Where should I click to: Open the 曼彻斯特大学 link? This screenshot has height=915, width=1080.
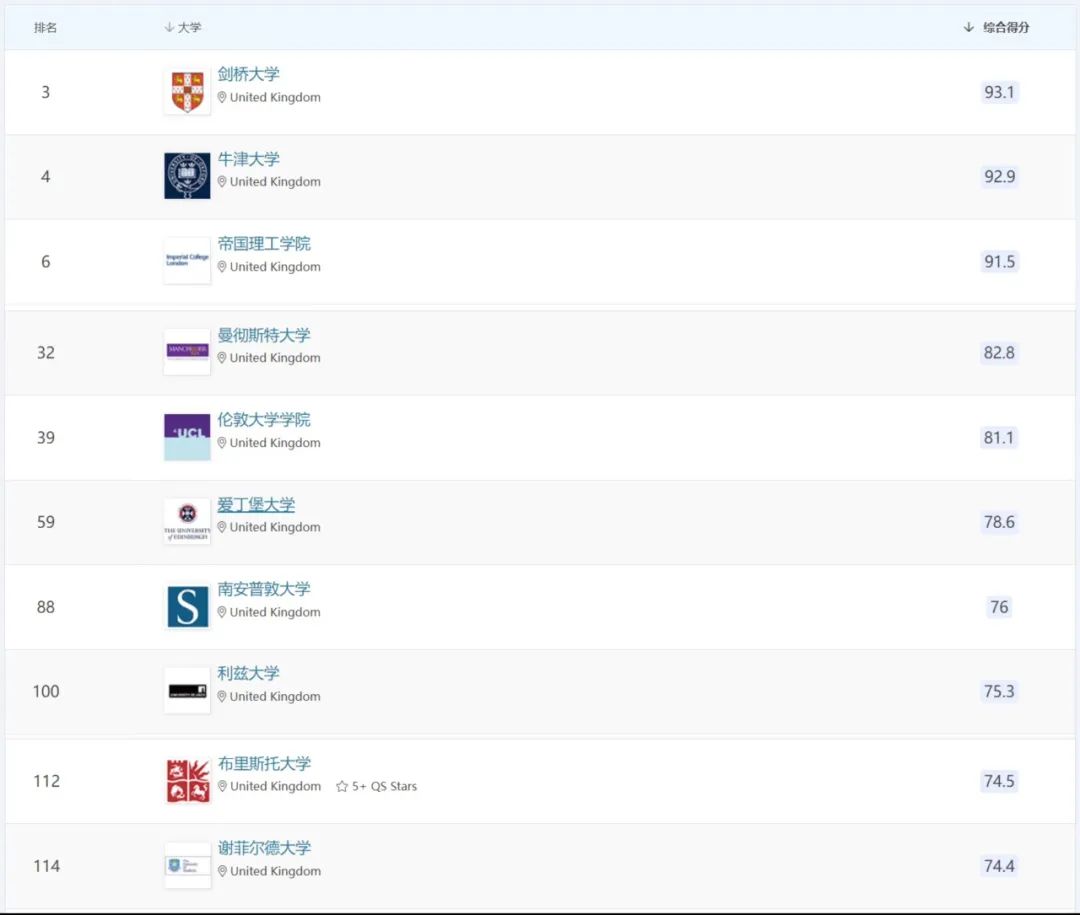[x=264, y=335]
